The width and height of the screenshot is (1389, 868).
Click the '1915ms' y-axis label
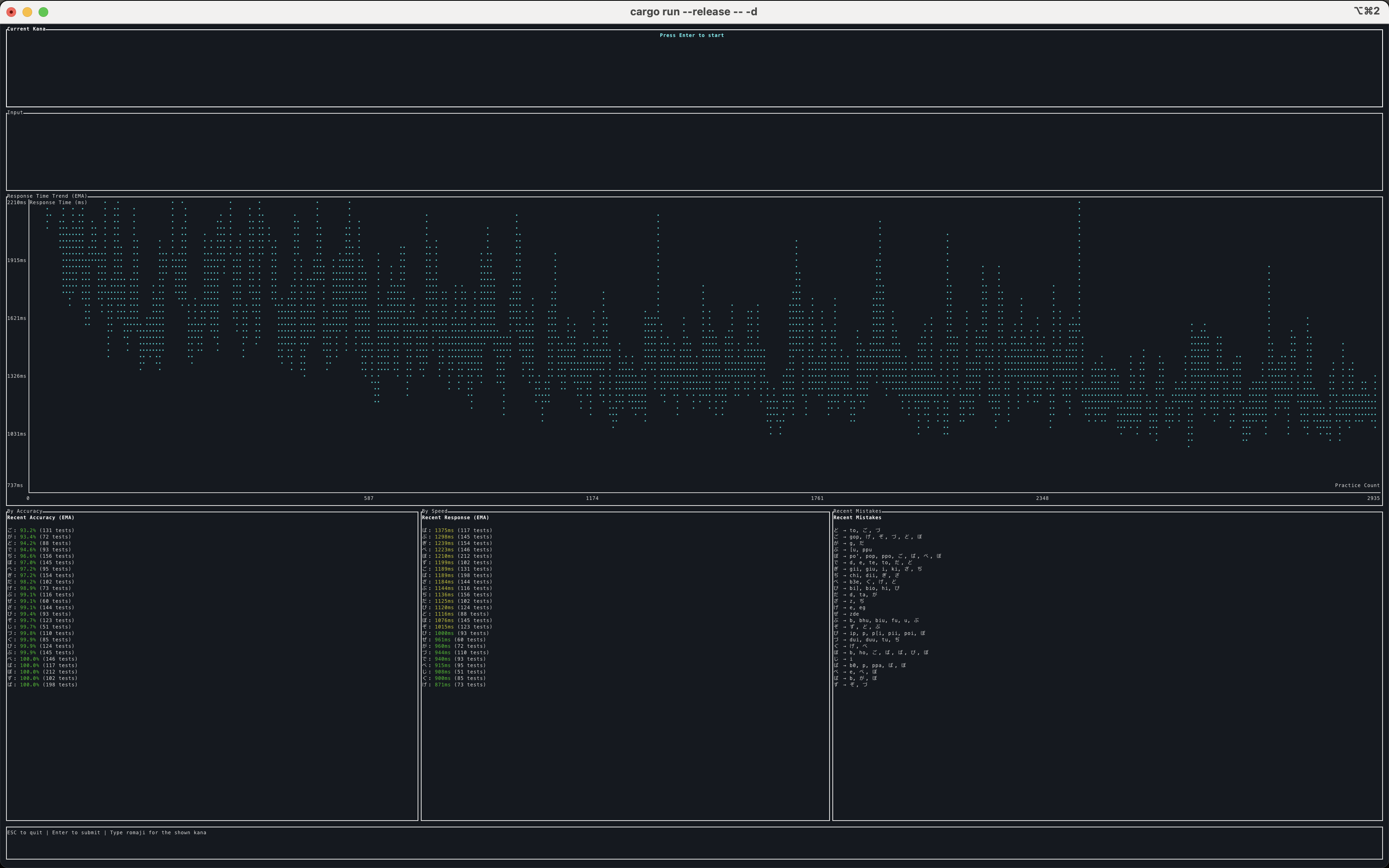(16, 261)
